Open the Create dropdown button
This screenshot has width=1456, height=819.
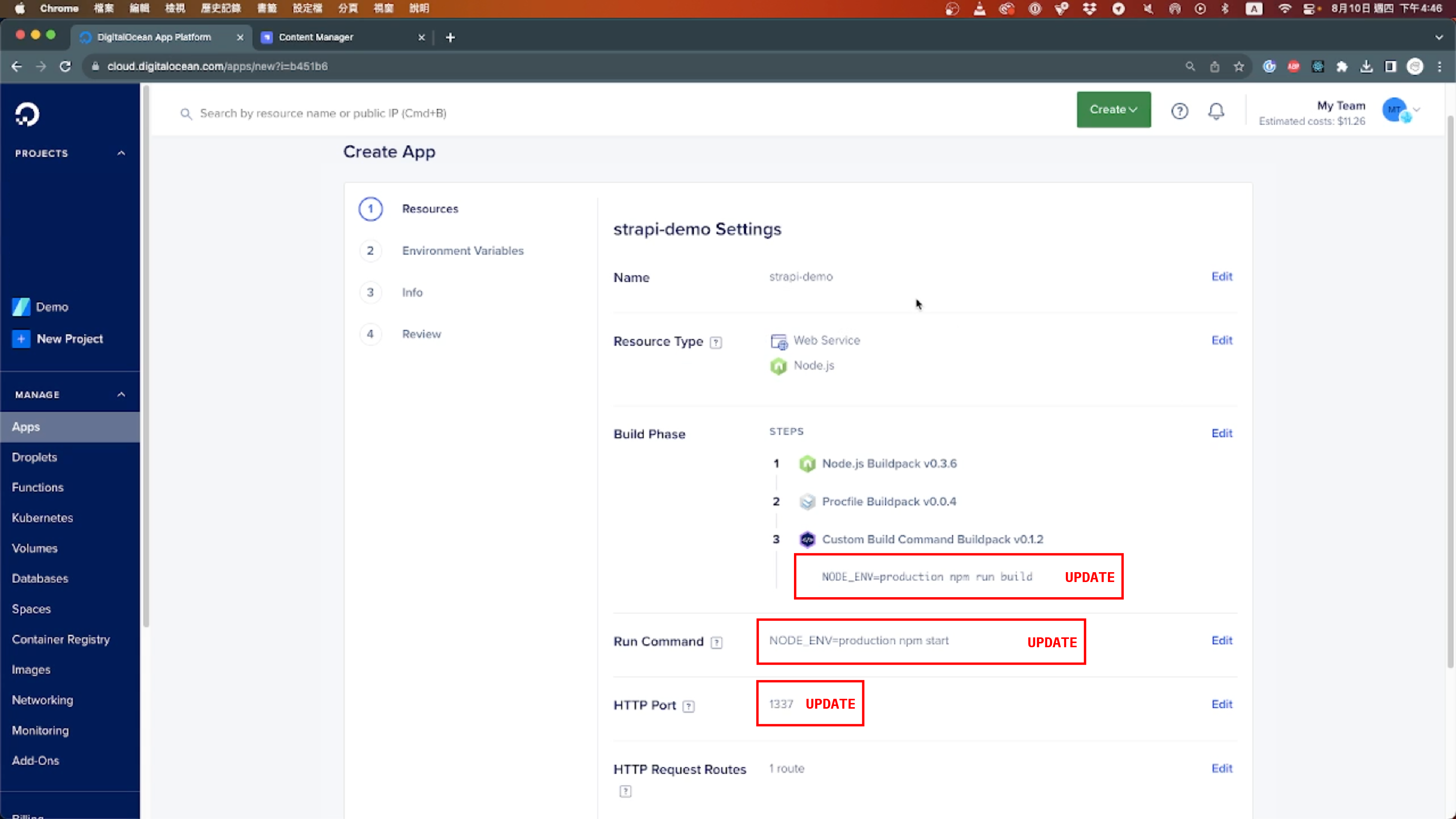[1113, 110]
